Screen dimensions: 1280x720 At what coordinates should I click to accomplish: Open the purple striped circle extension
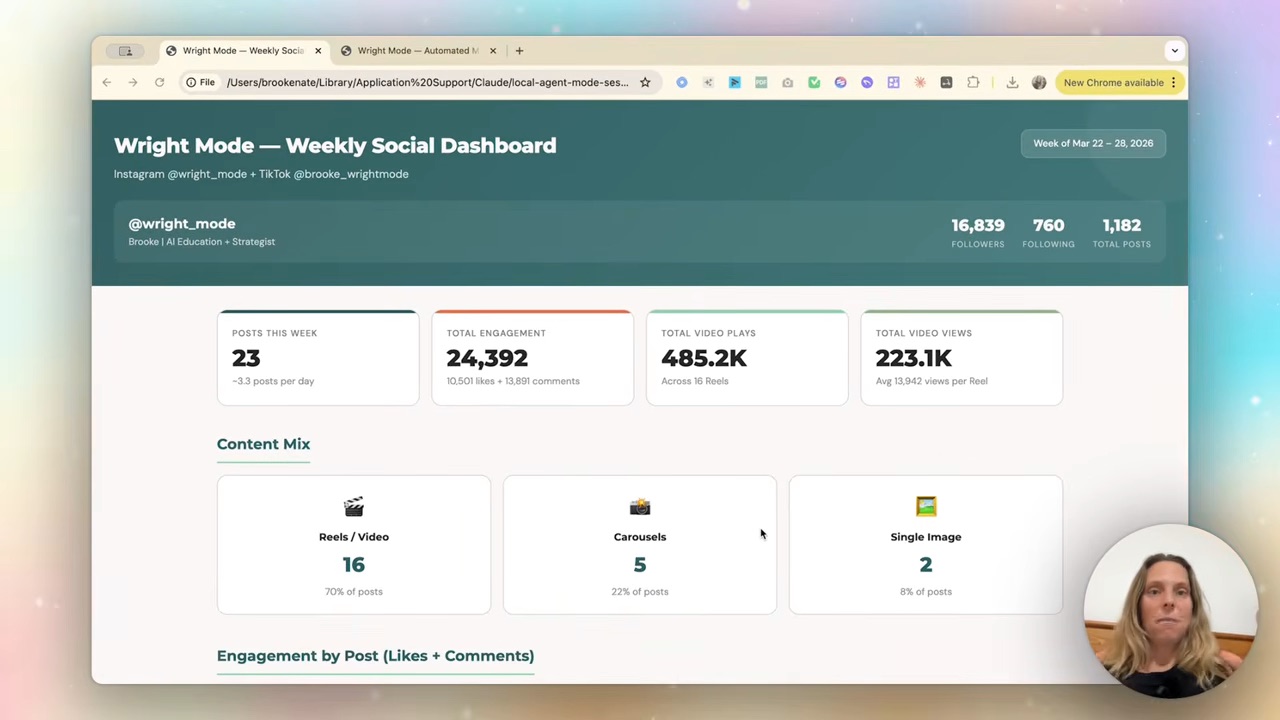[x=841, y=82]
